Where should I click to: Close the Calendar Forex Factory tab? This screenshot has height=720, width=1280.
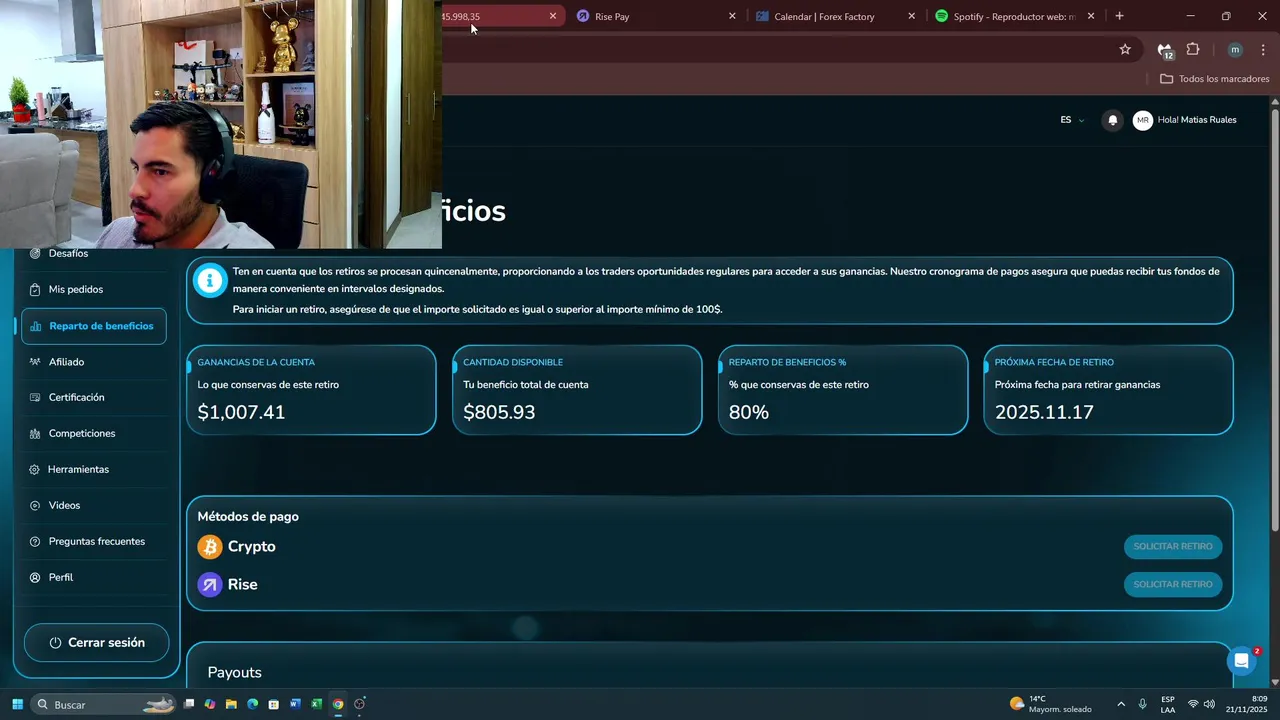[x=911, y=16]
